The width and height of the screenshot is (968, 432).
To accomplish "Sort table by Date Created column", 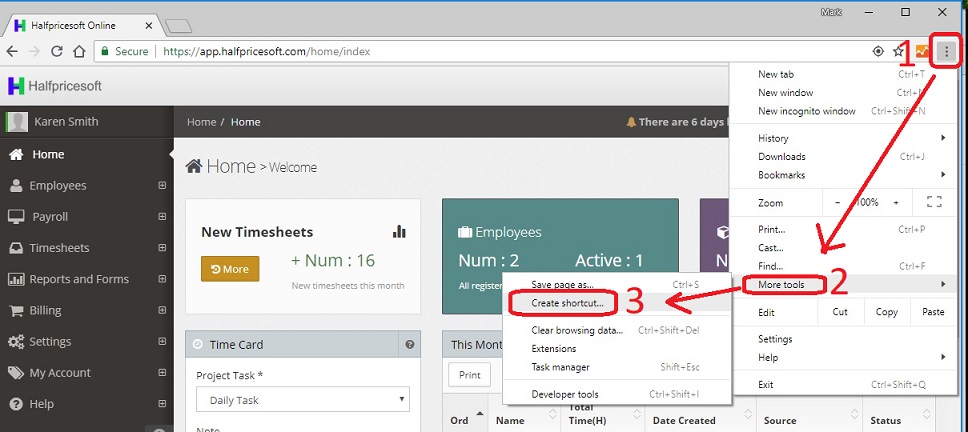I will [699, 420].
